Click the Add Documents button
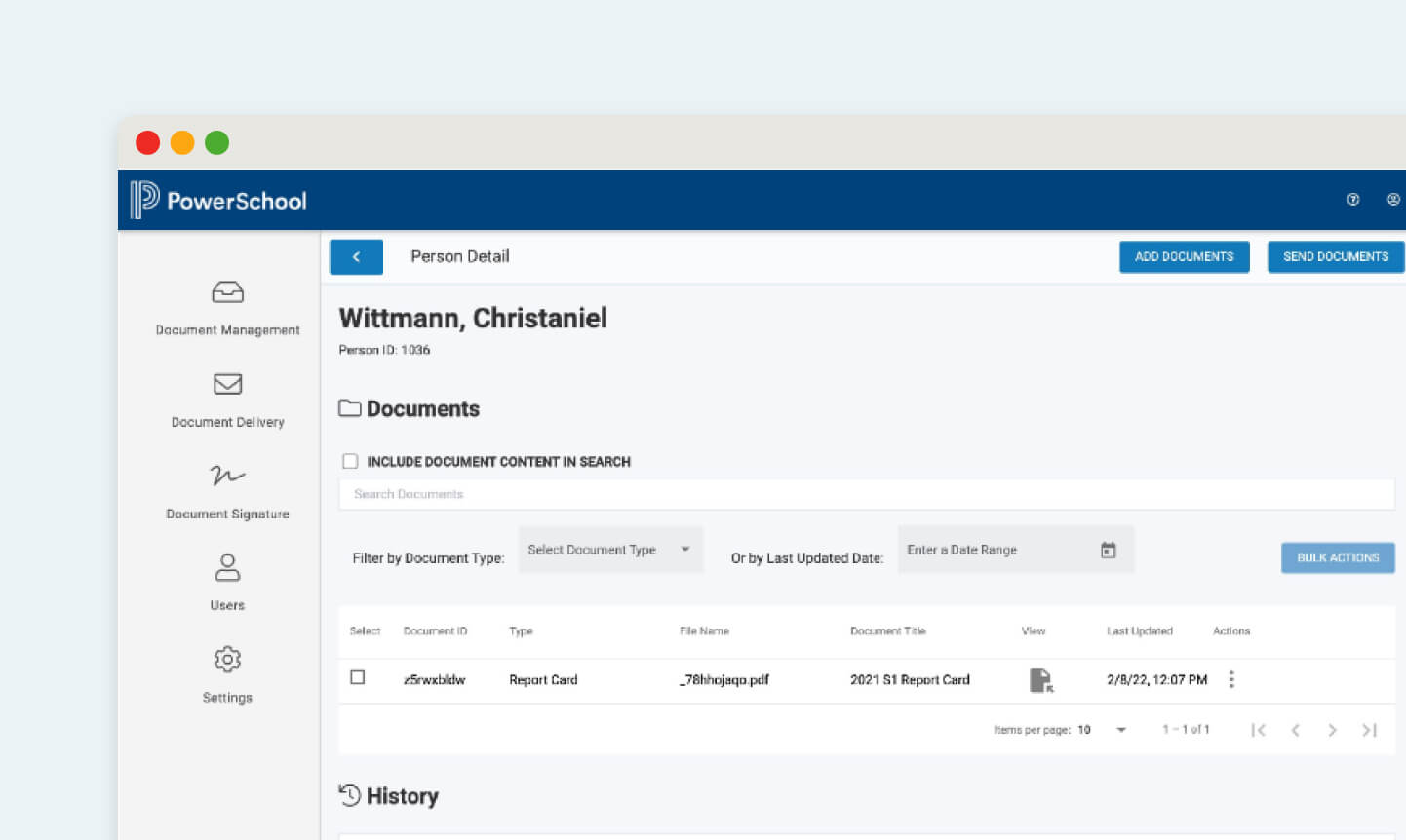1406x840 pixels. point(1184,256)
